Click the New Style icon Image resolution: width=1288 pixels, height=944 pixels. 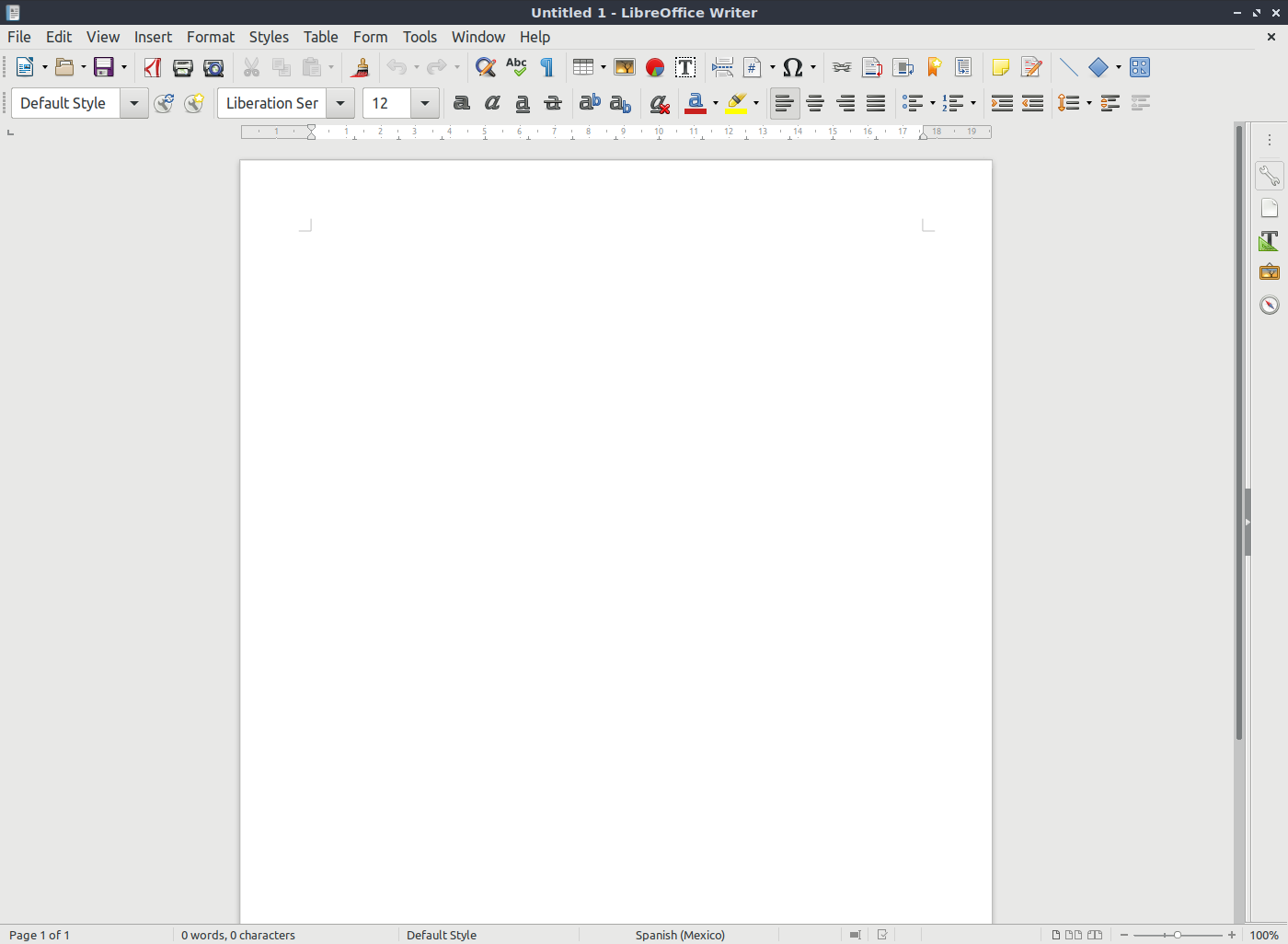coord(194,103)
